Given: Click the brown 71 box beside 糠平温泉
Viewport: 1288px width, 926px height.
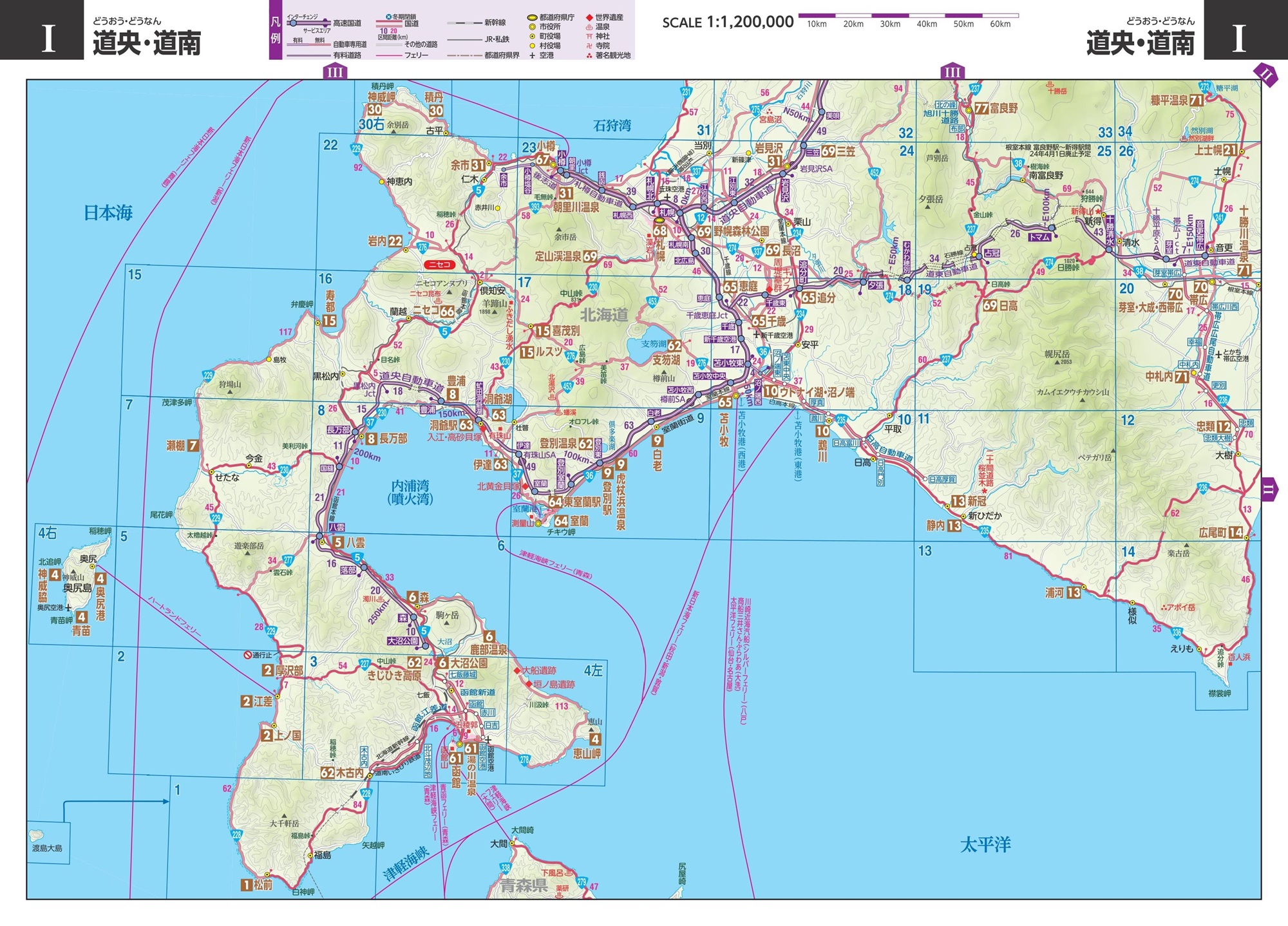Looking at the screenshot, I should pos(1197,100).
